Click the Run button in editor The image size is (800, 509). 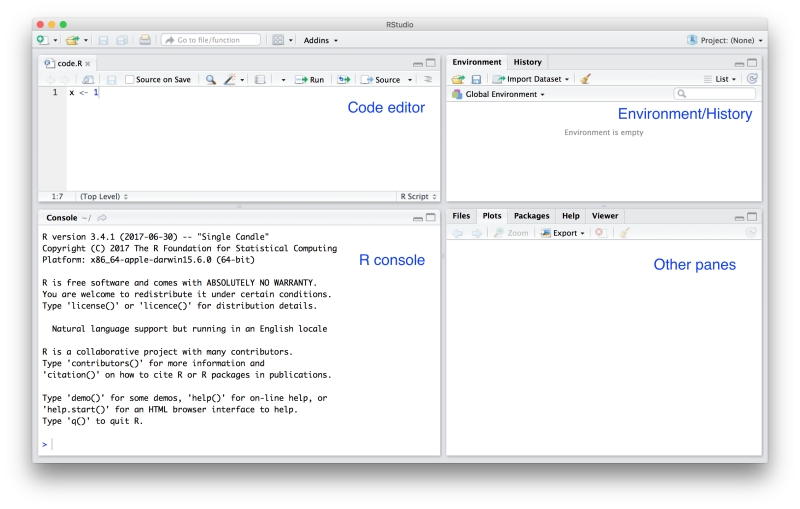coord(310,80)
